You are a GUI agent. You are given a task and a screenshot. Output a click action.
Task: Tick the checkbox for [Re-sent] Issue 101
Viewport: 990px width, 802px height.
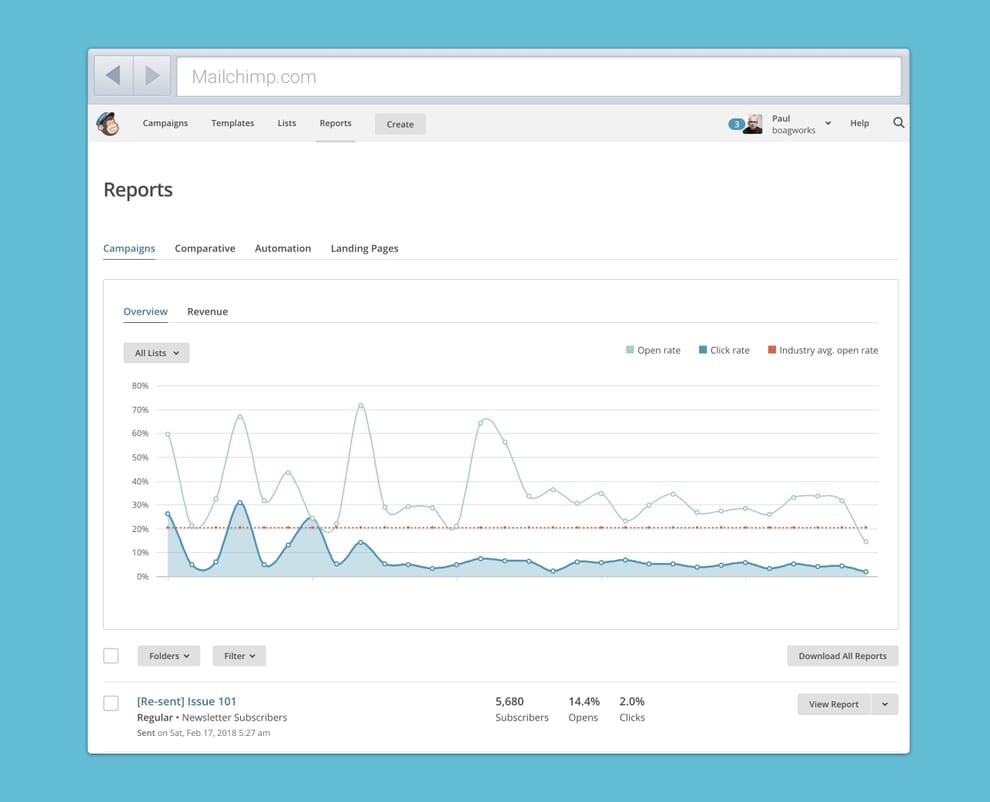[111, 703]
